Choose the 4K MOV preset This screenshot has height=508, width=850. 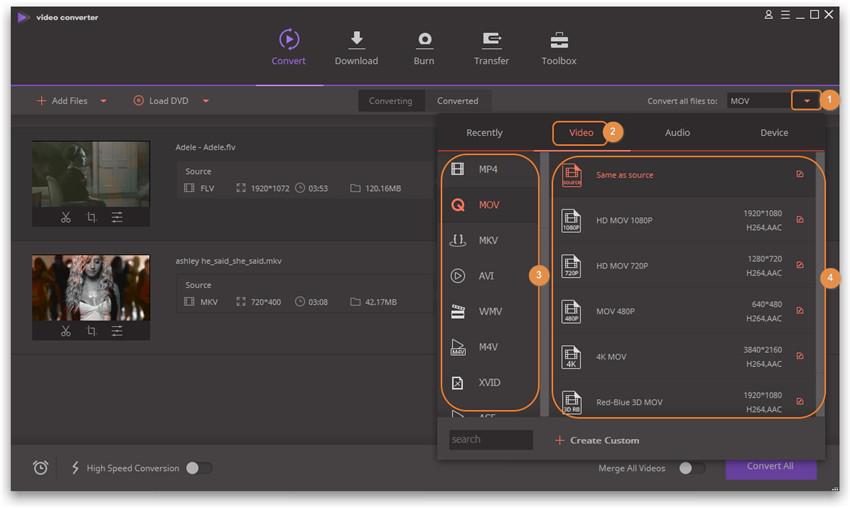coord(683,357)
